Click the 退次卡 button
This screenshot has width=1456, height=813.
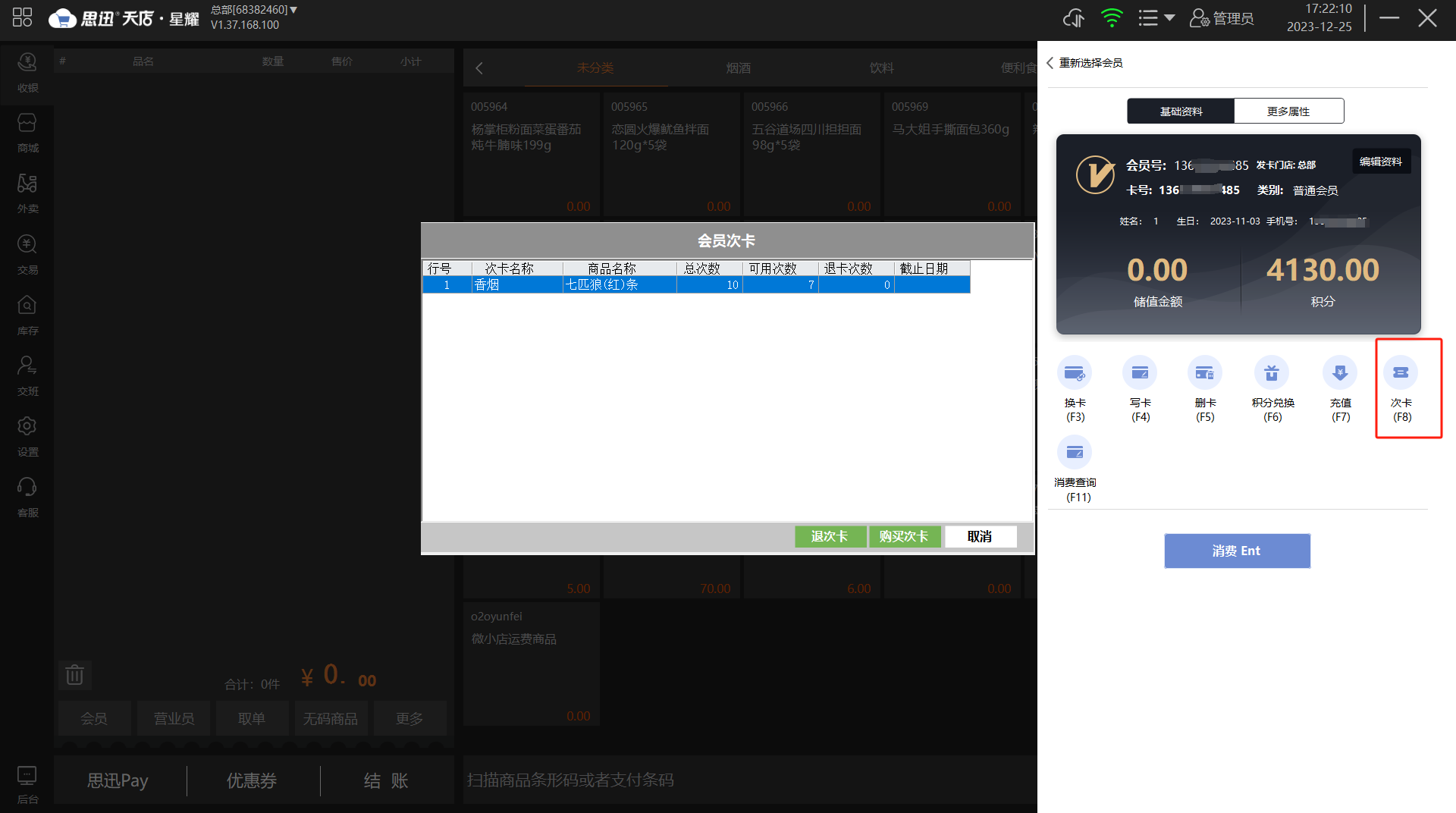830,536
